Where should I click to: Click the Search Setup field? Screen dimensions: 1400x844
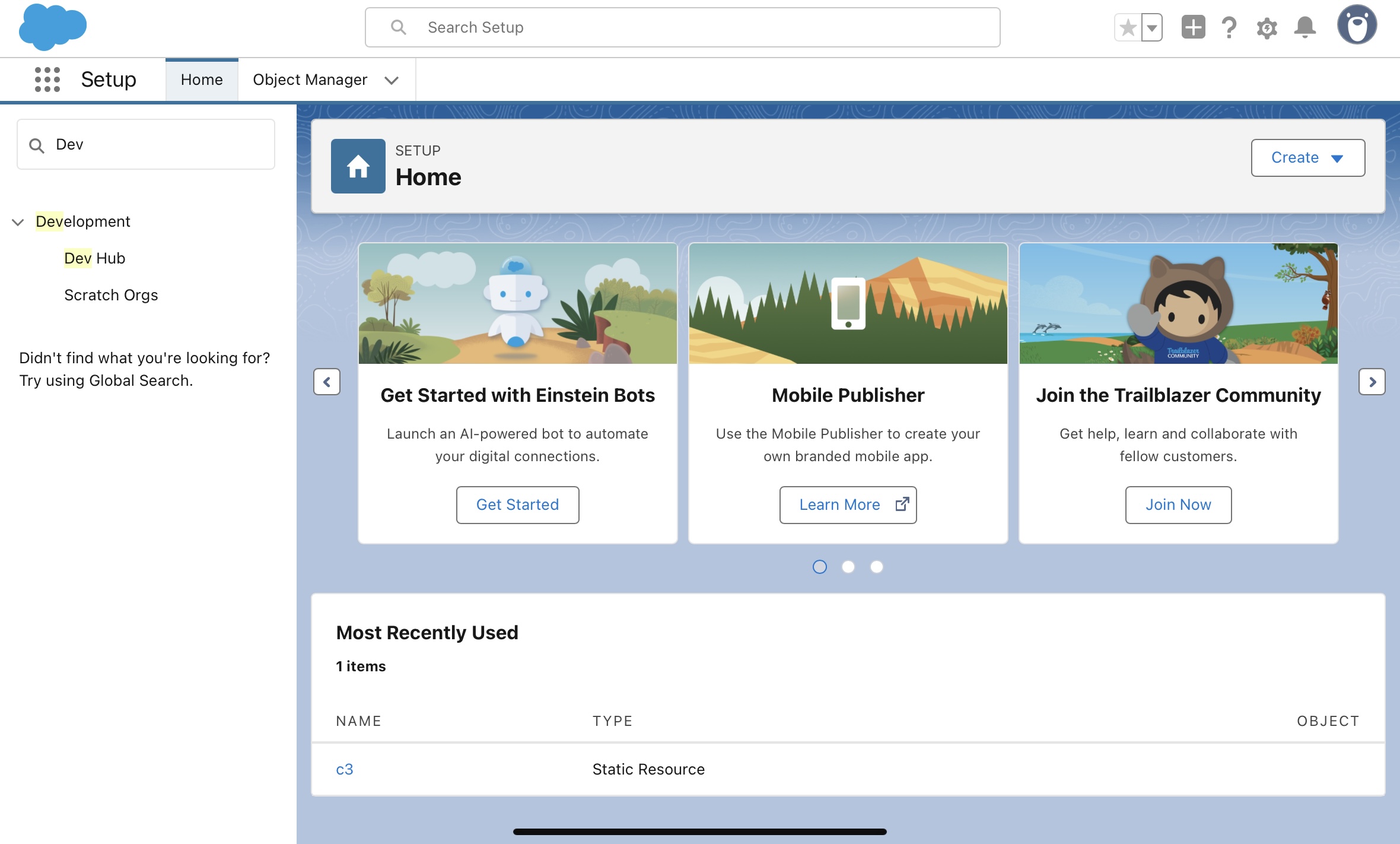682,27
